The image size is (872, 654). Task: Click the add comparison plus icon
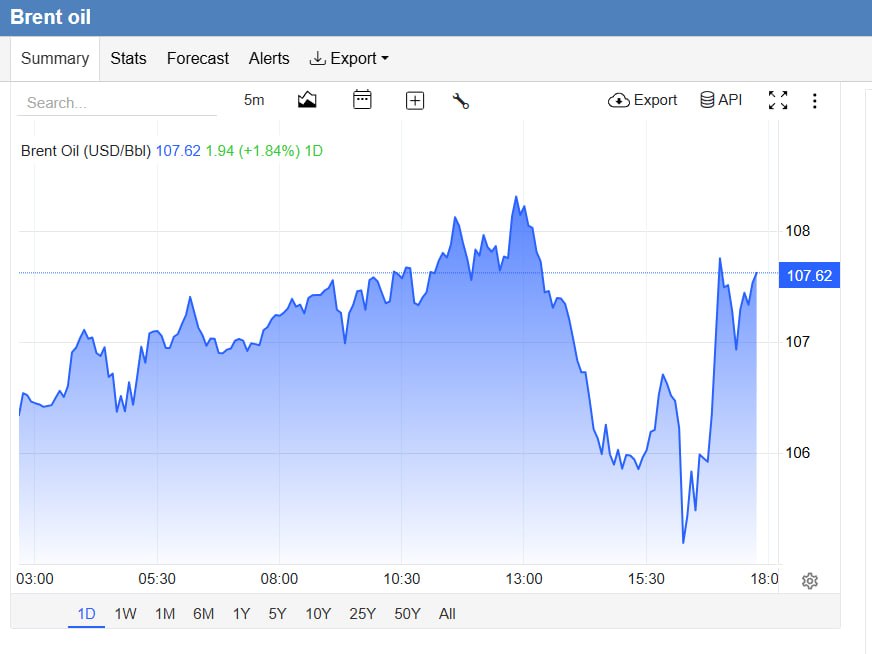pos(415,101)
